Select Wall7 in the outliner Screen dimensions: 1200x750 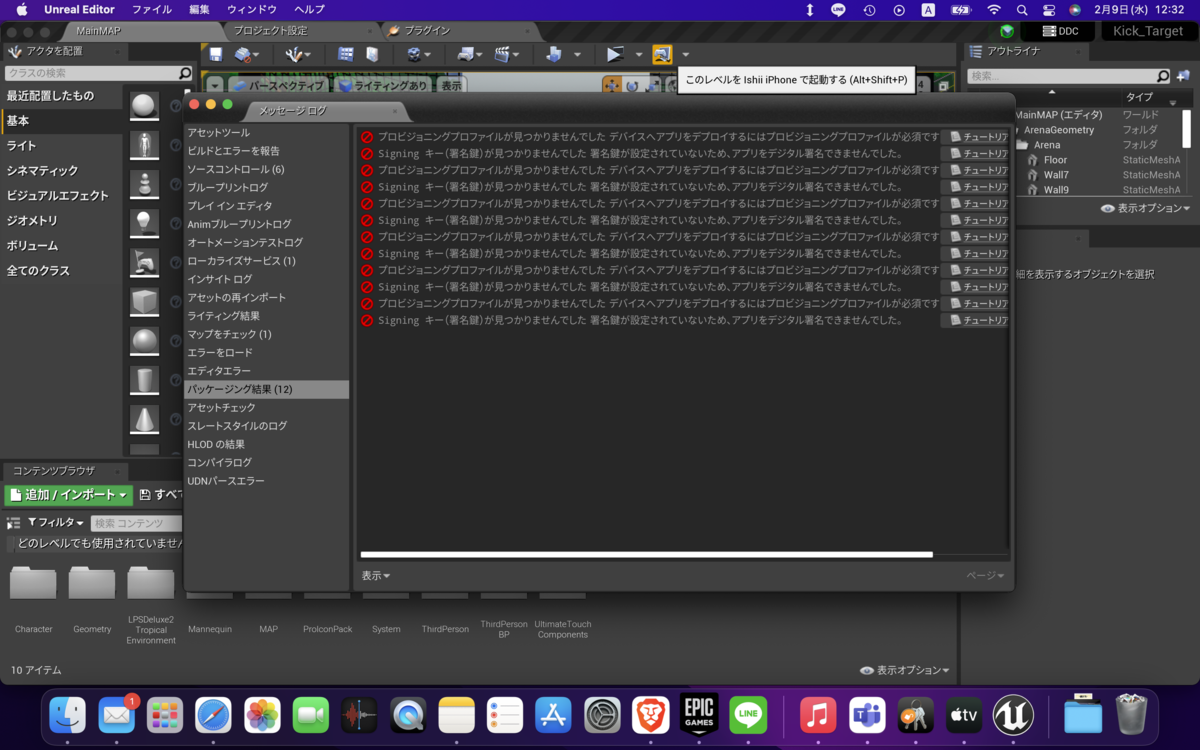[x=1056, y=175]
